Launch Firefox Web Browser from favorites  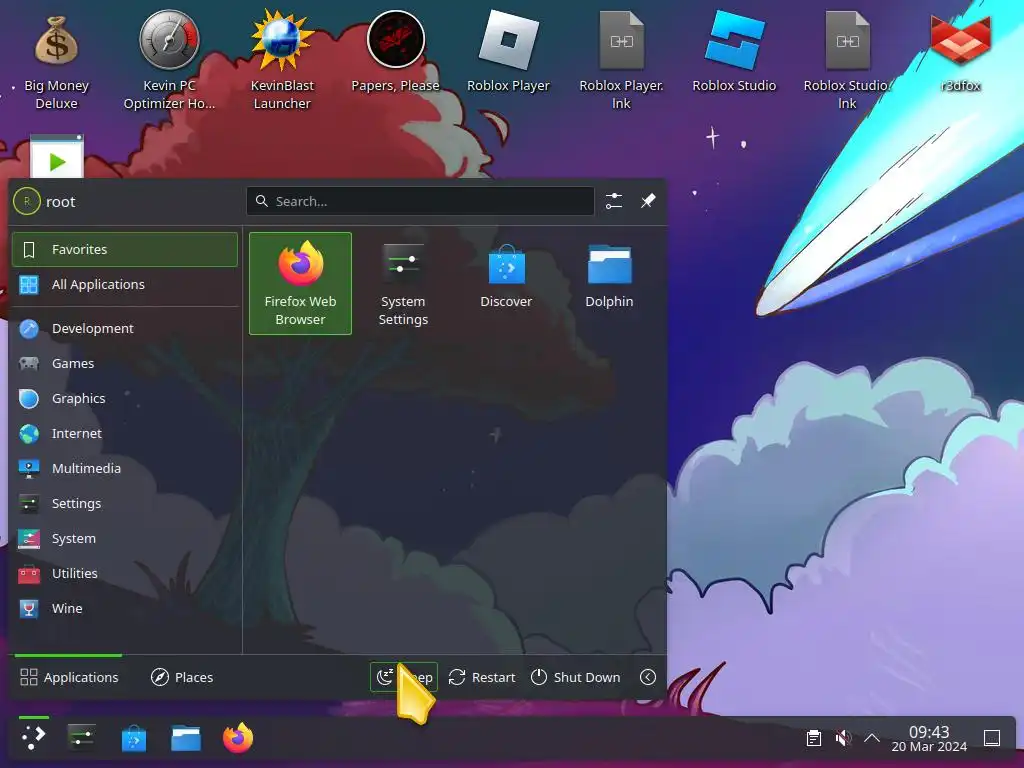pyautogui.click(x=300, y=283)
